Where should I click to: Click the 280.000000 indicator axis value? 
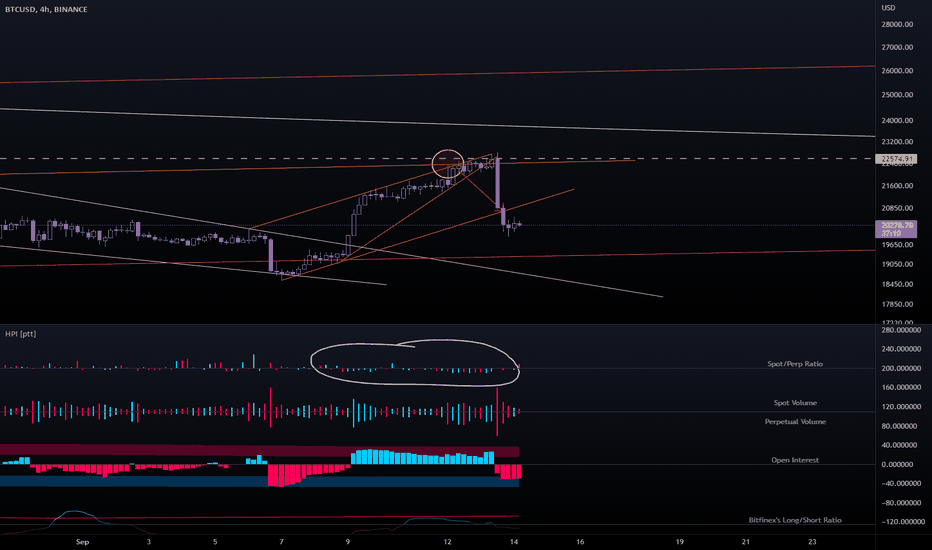point(901,330)
